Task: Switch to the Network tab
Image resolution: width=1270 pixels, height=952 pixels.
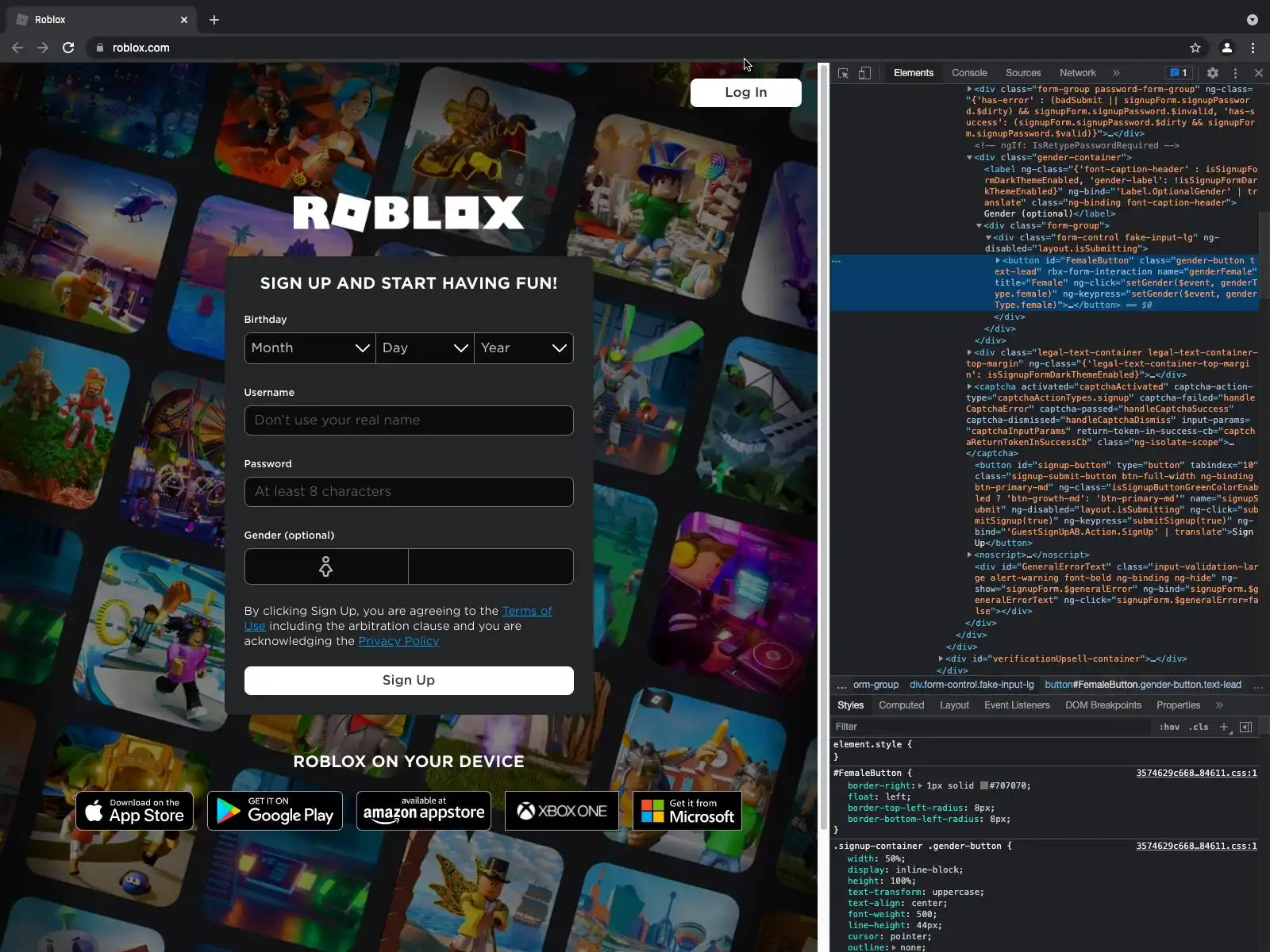Action: tap(1077, 73)
